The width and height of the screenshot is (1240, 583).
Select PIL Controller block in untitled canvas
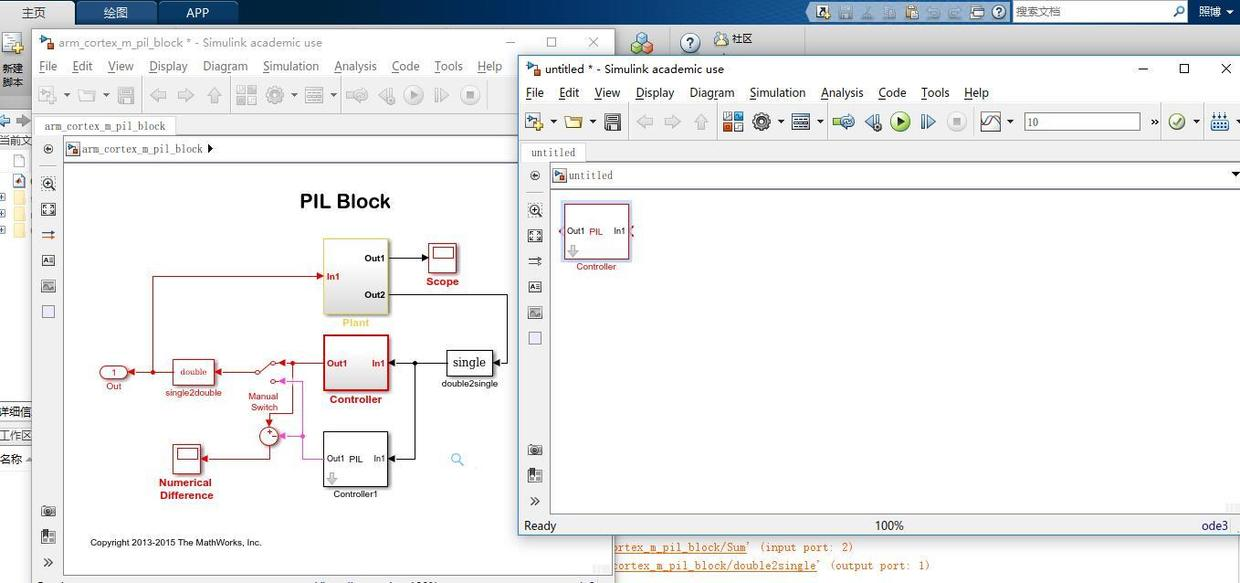pos(597,232)
